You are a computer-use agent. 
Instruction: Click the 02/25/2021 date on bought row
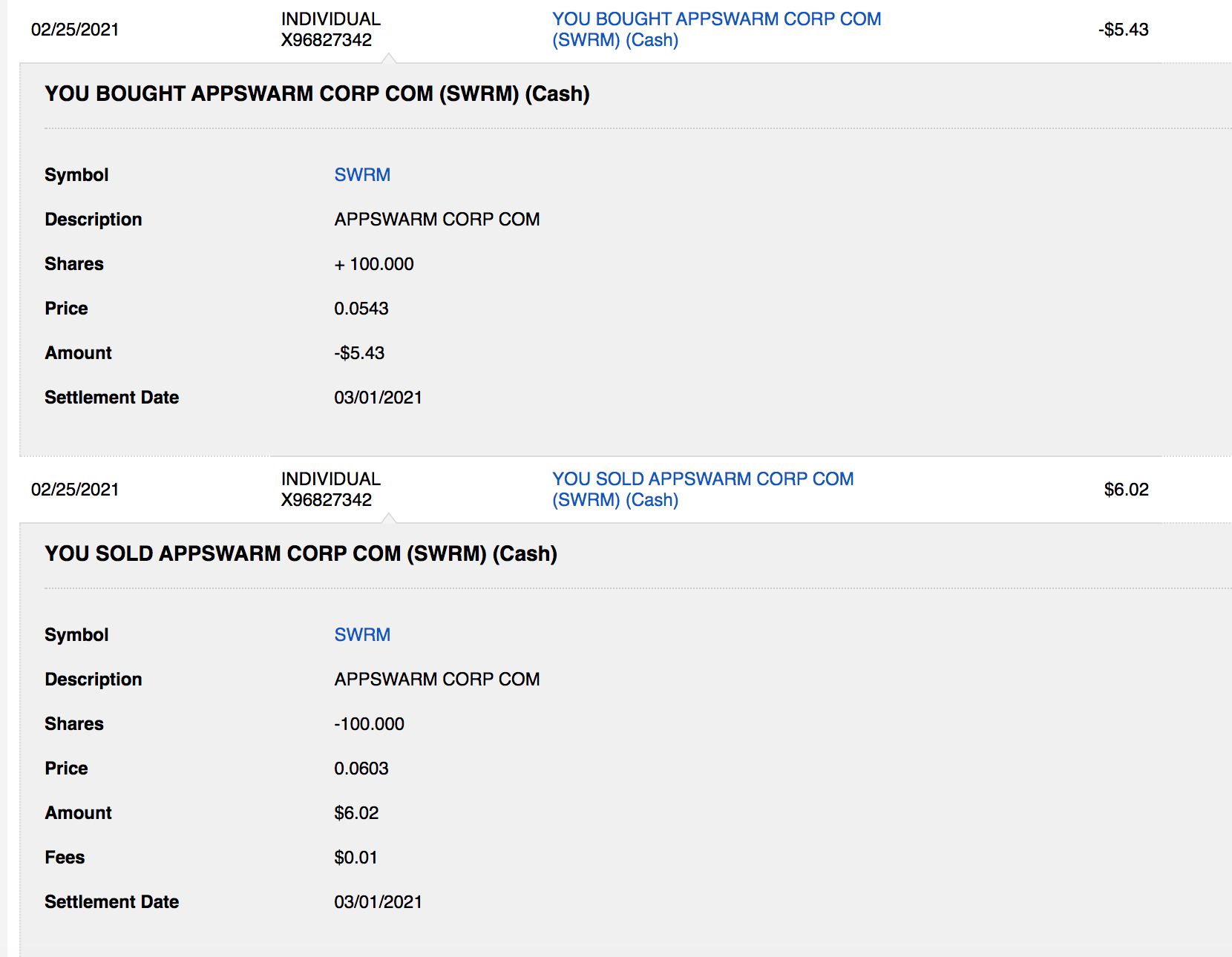(x=75, y=30)
